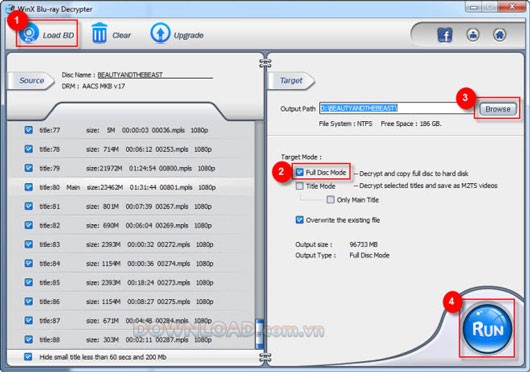Click the Load BD disc icon
Viewport: 530px width, 372px height.
[x=29, y=34]
